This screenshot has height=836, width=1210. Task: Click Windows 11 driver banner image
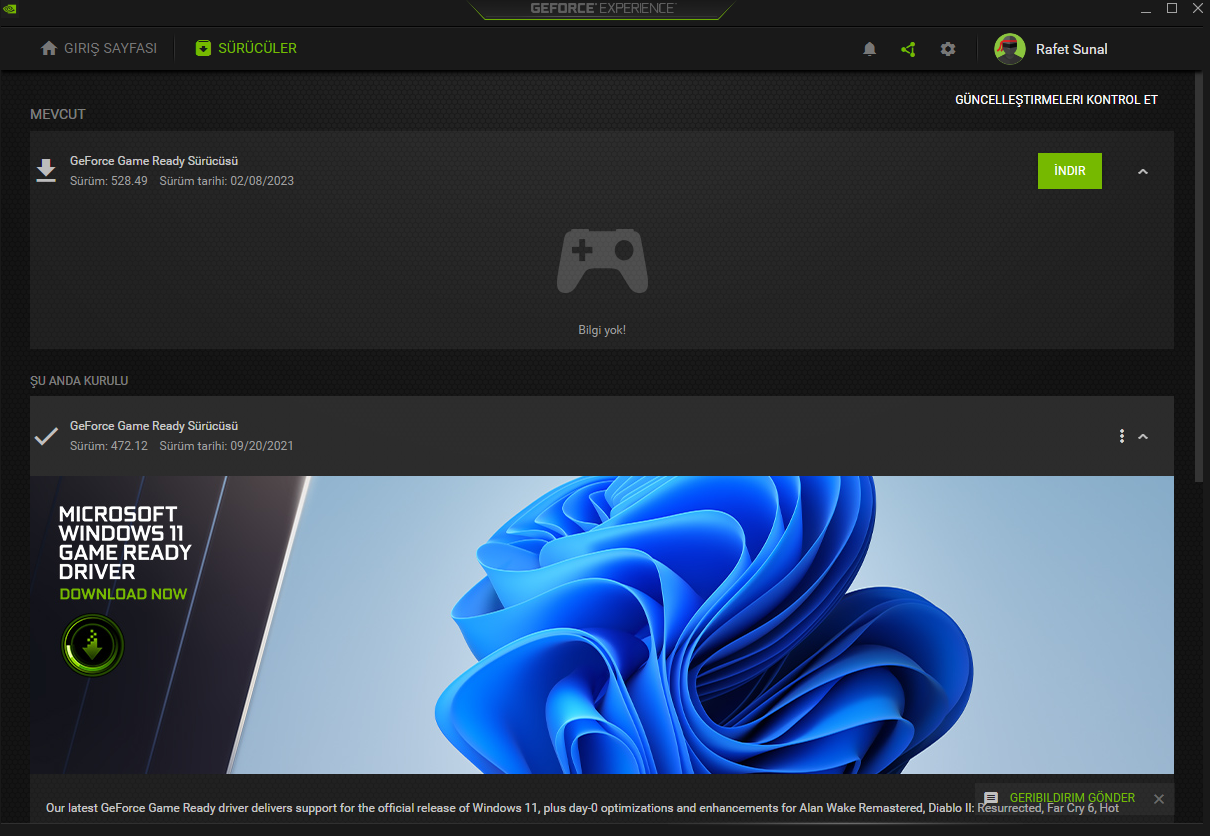[602, 625]
